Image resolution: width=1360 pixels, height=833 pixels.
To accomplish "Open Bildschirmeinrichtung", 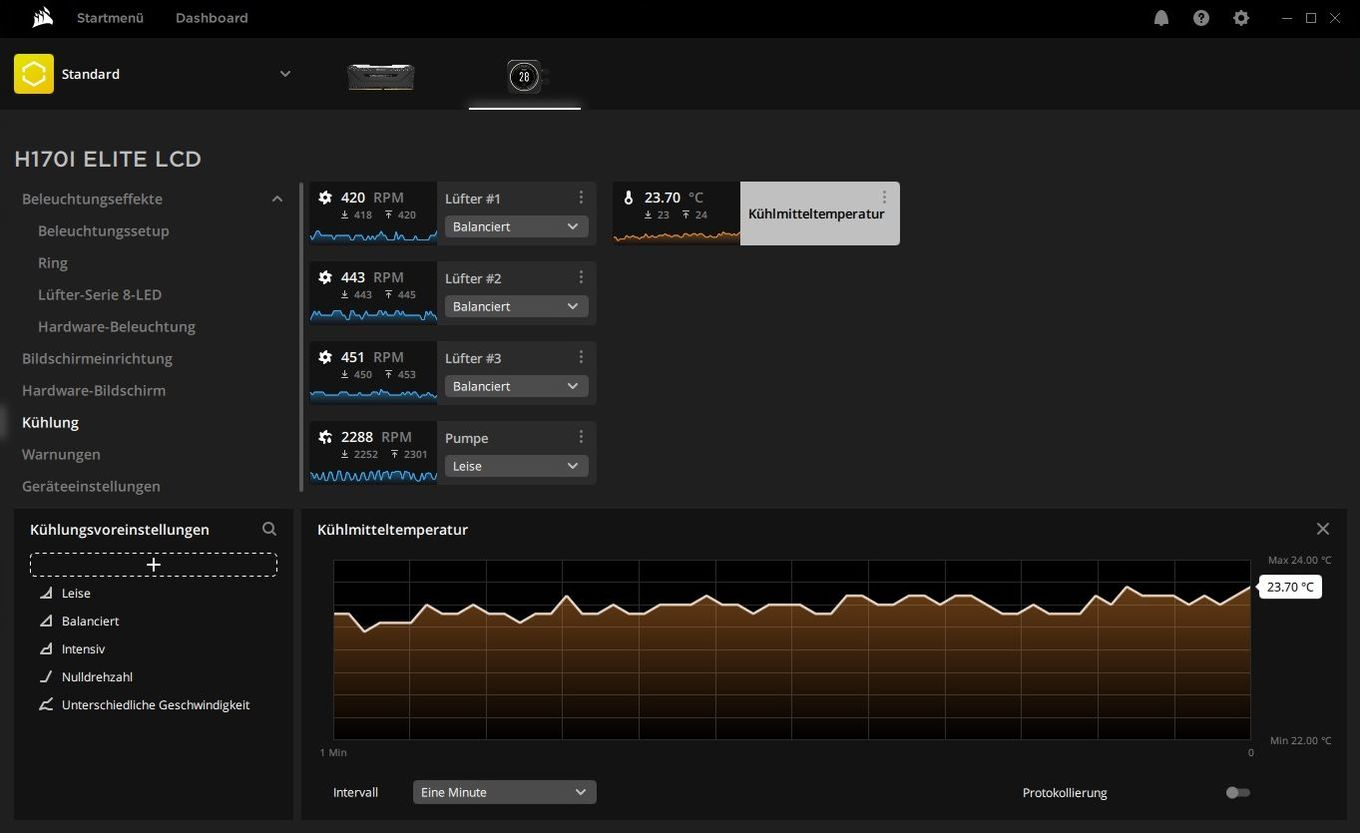I will [x=97, y=359].
